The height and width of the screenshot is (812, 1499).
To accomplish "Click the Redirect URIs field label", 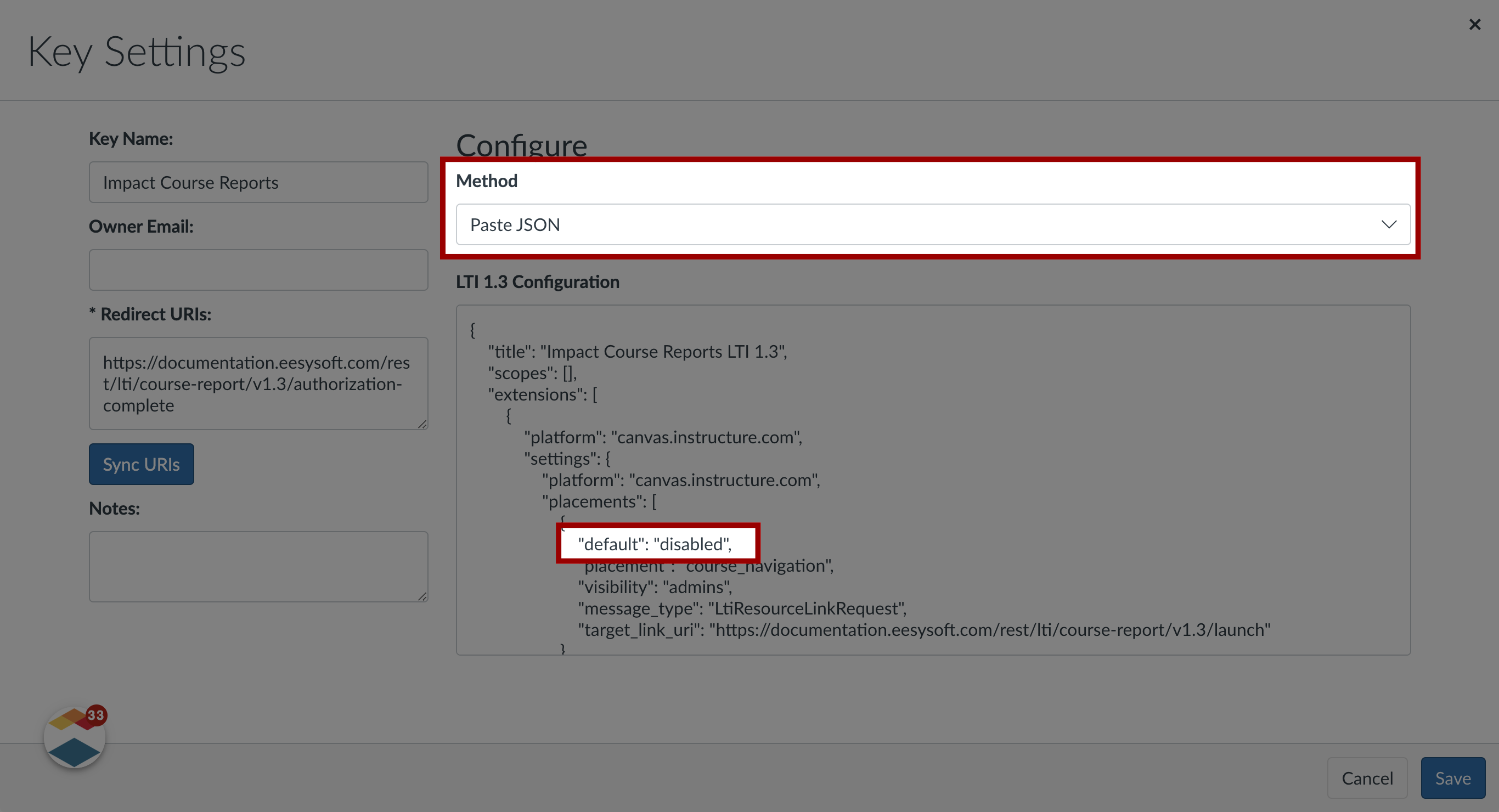I will [x=150, y=314].
